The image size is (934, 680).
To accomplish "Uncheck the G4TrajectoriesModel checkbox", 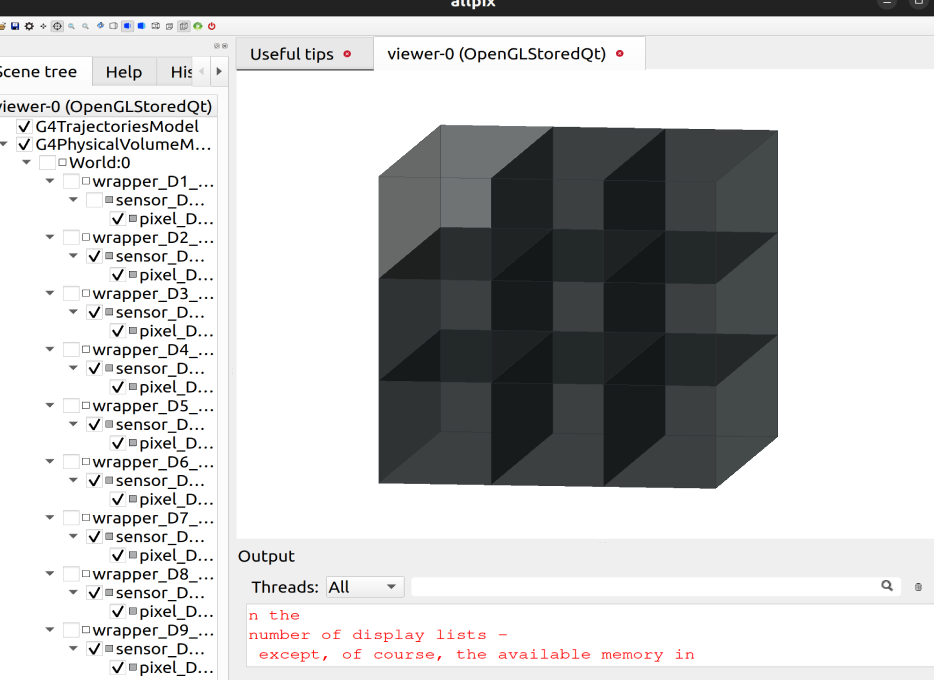I will click(x=25, y=127).
